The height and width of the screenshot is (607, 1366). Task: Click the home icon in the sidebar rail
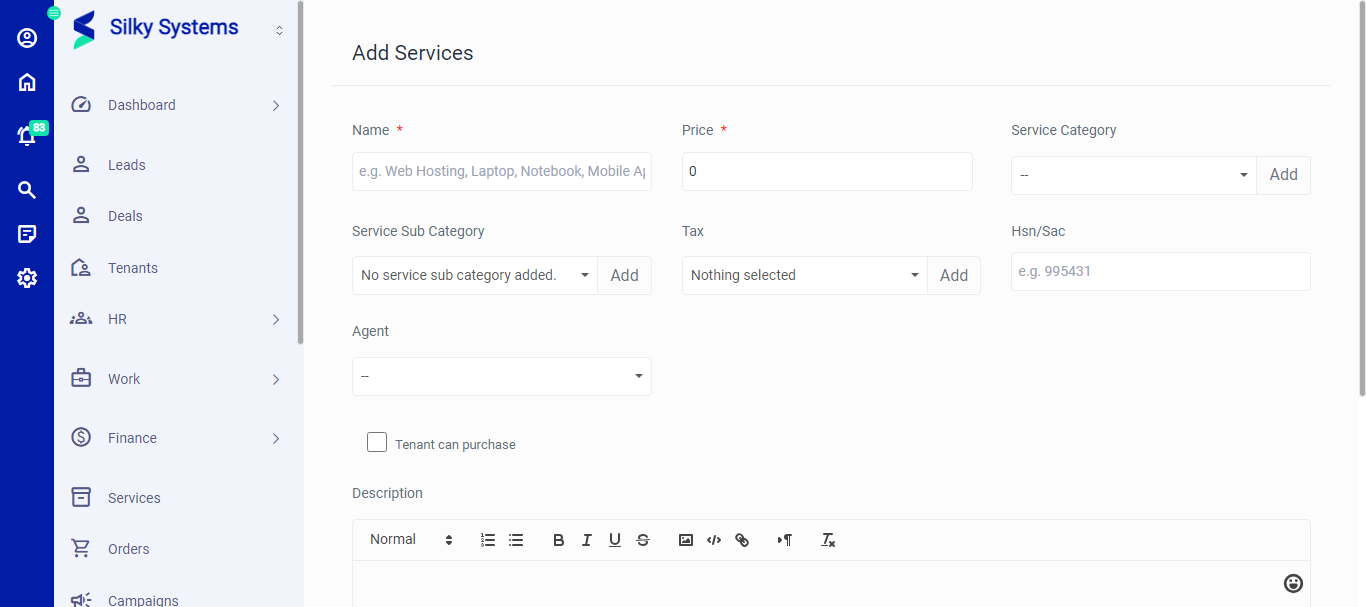[26, 81]
